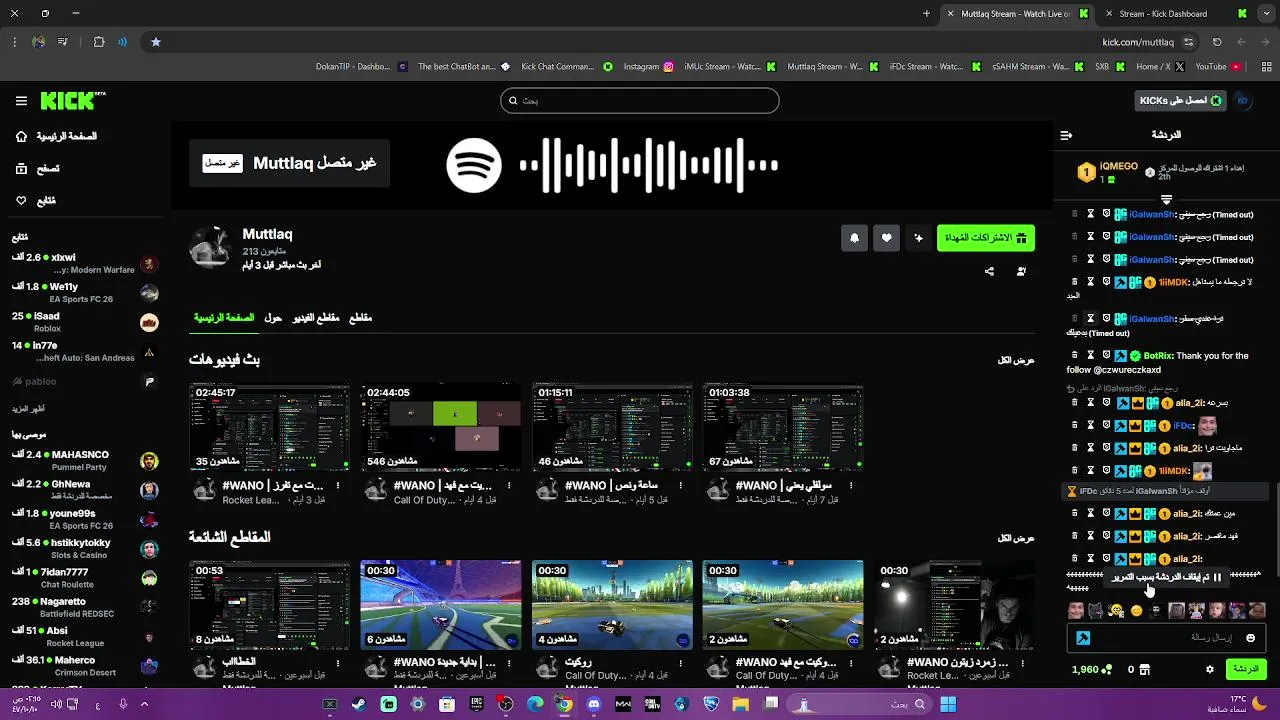Click the Kick search field

[x=639, y=101]
